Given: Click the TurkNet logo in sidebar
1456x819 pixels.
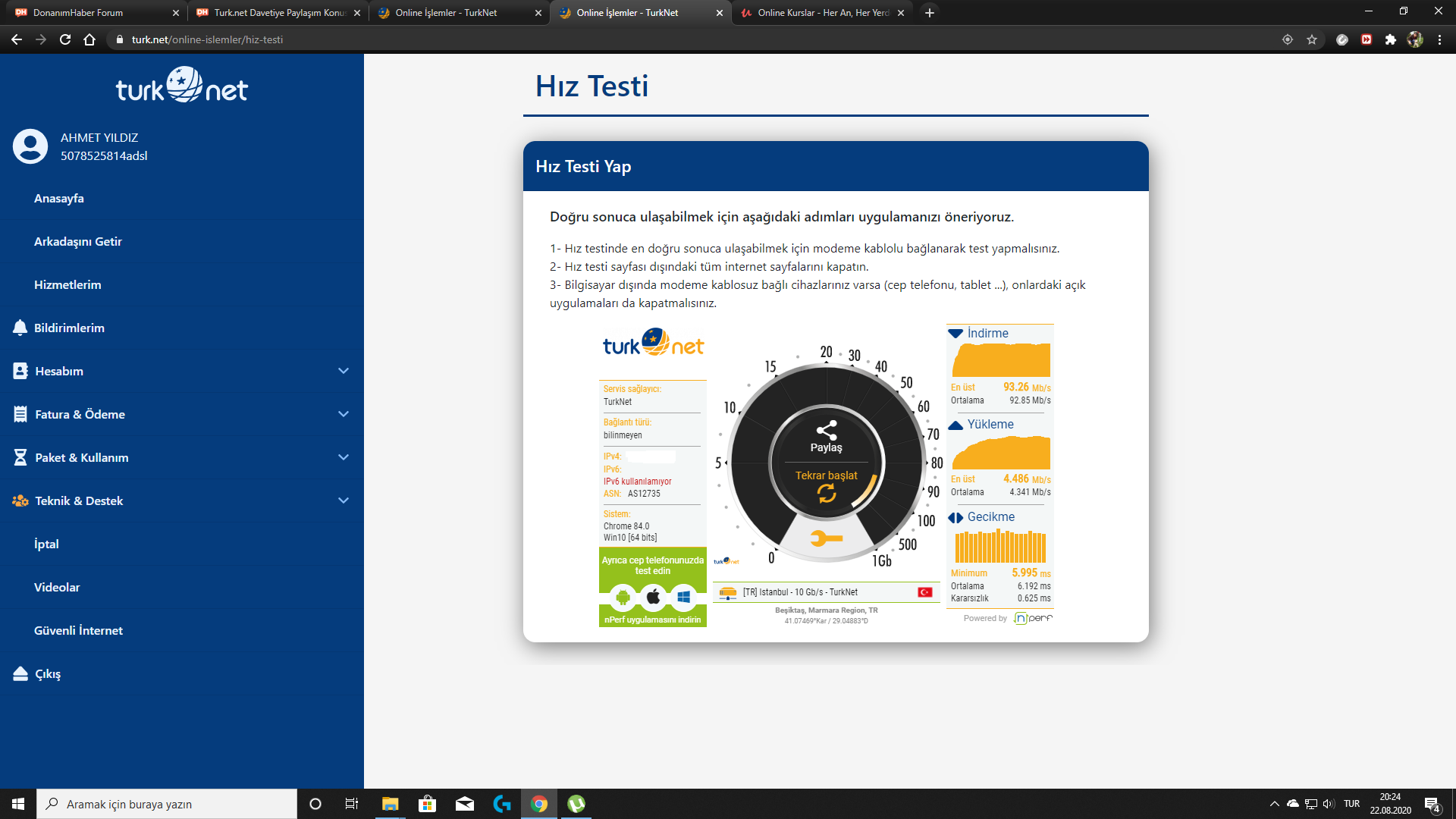Looking at the screenshot, I should [x=182, y=85].
